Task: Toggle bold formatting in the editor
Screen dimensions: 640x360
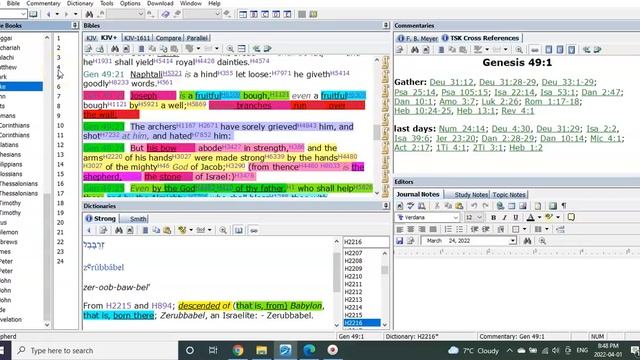Action: pyautogui.click(x=493, y=217)
